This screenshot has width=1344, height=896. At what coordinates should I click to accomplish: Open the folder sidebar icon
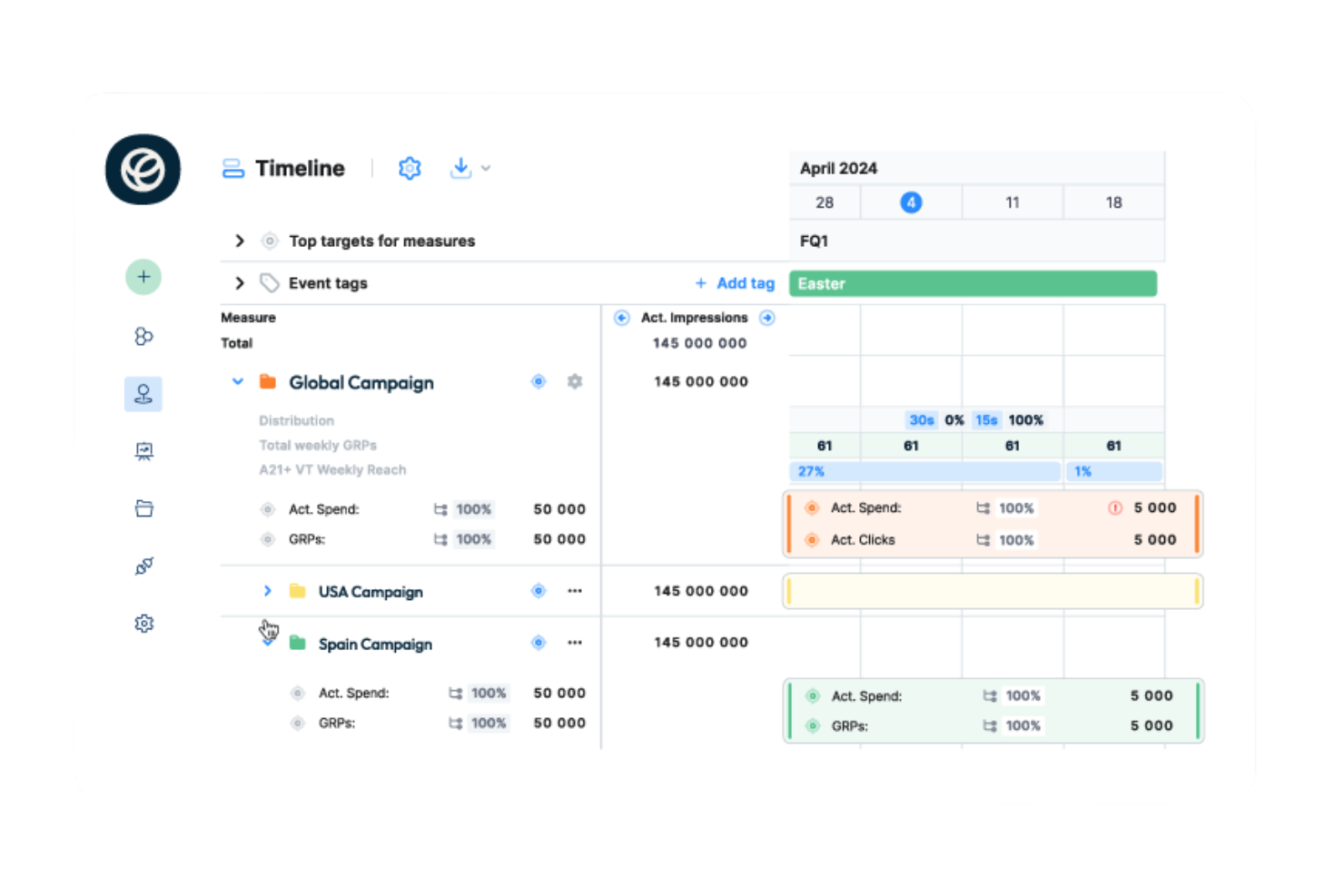143,508
